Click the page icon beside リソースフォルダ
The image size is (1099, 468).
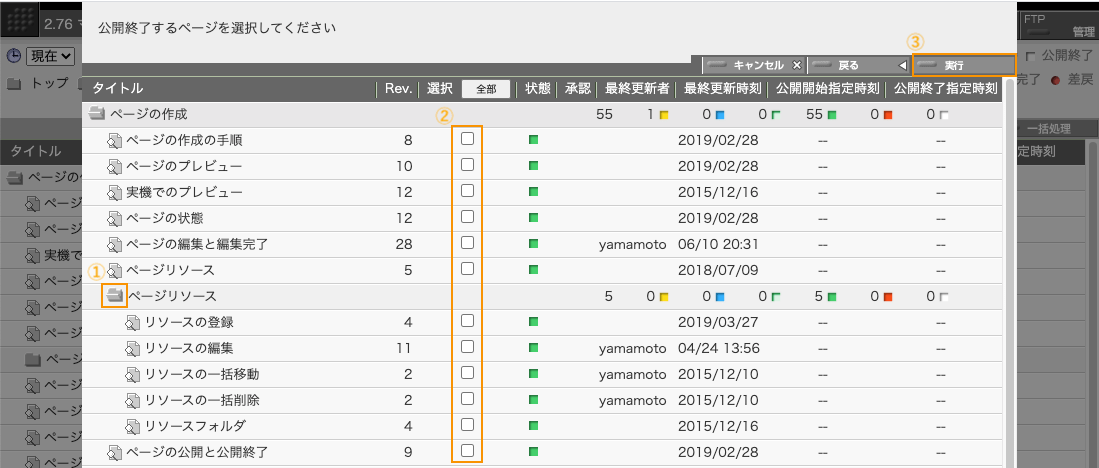pyautogui.click(x=133, y=426)
